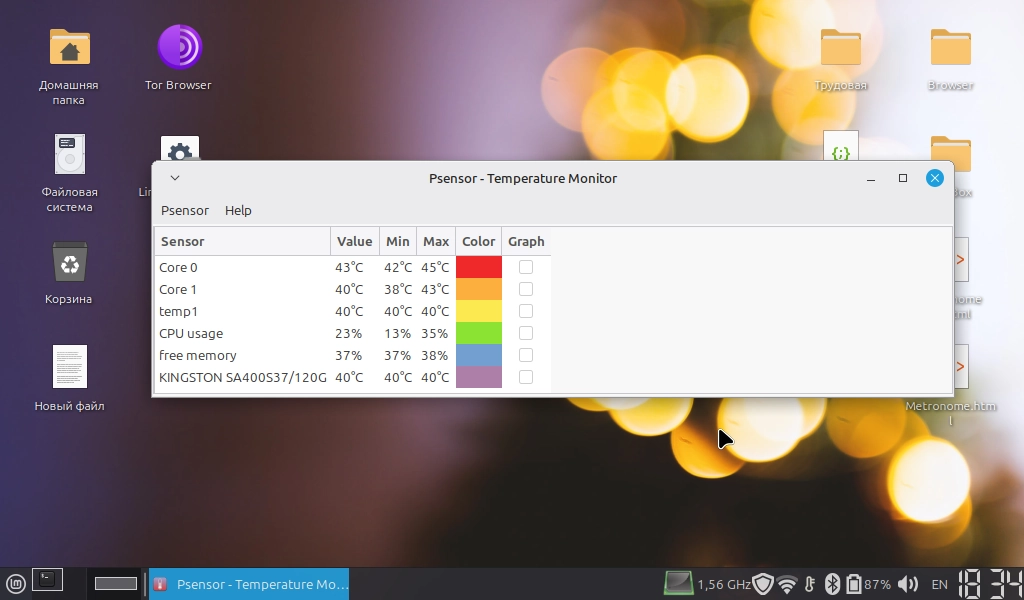This screenshot has width=1024, height=600.
Task: Open the Psensor menu
Action: point(185,210)
